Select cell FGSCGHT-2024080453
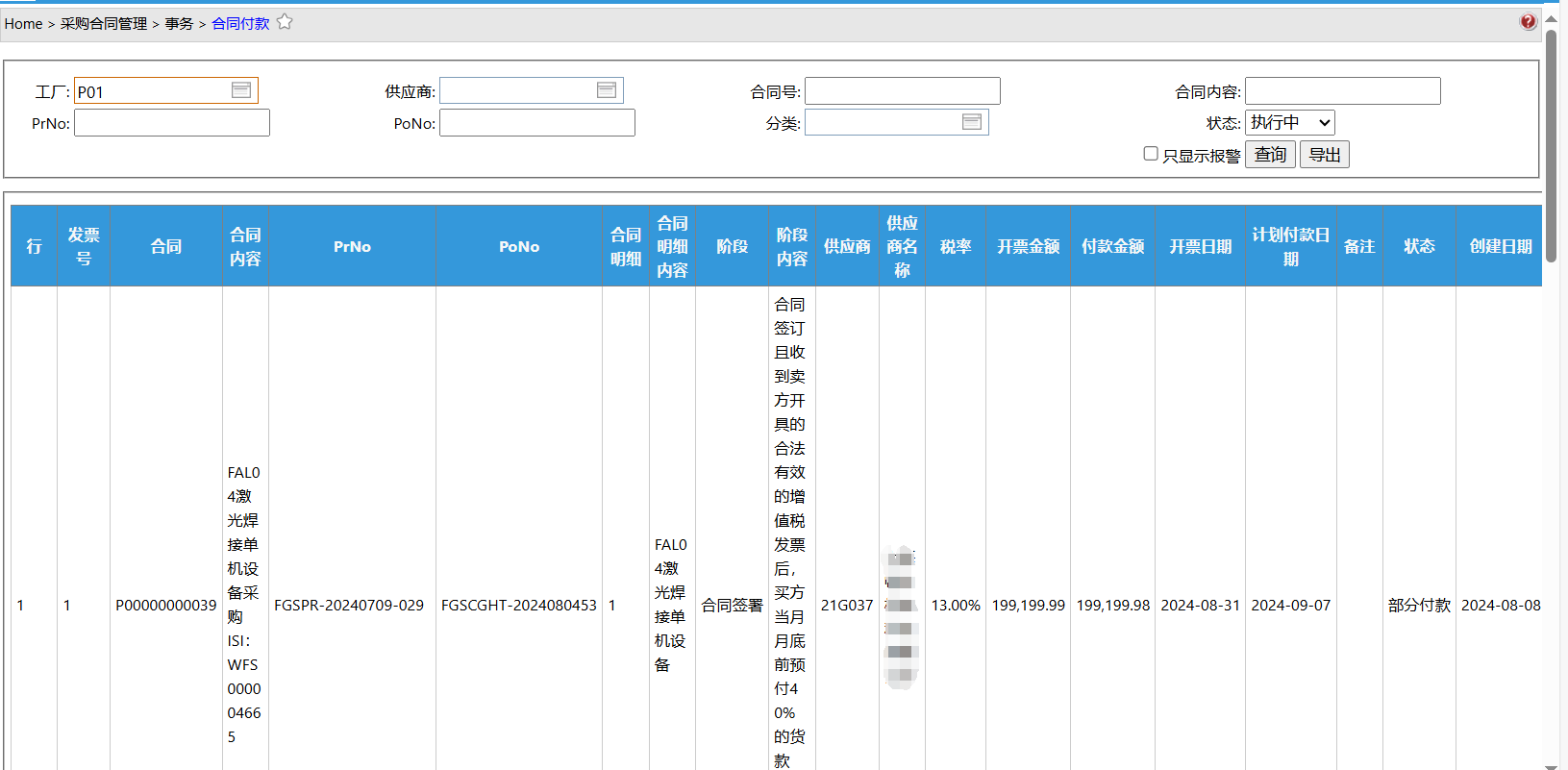Viewport: 1568px width, 770px height. point(519,605)
